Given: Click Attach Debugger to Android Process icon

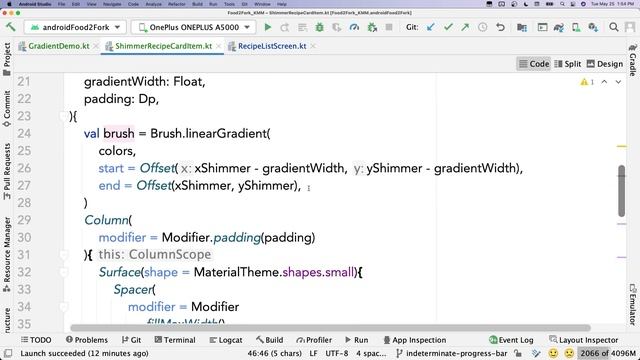Looking at the screenshot, I should (x=372, y=27).
